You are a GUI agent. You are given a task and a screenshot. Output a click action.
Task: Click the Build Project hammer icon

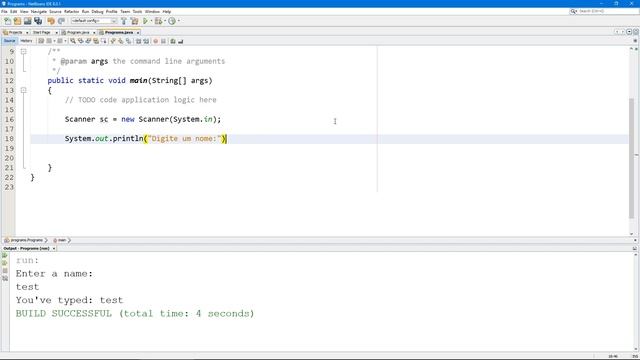point(124,21)
